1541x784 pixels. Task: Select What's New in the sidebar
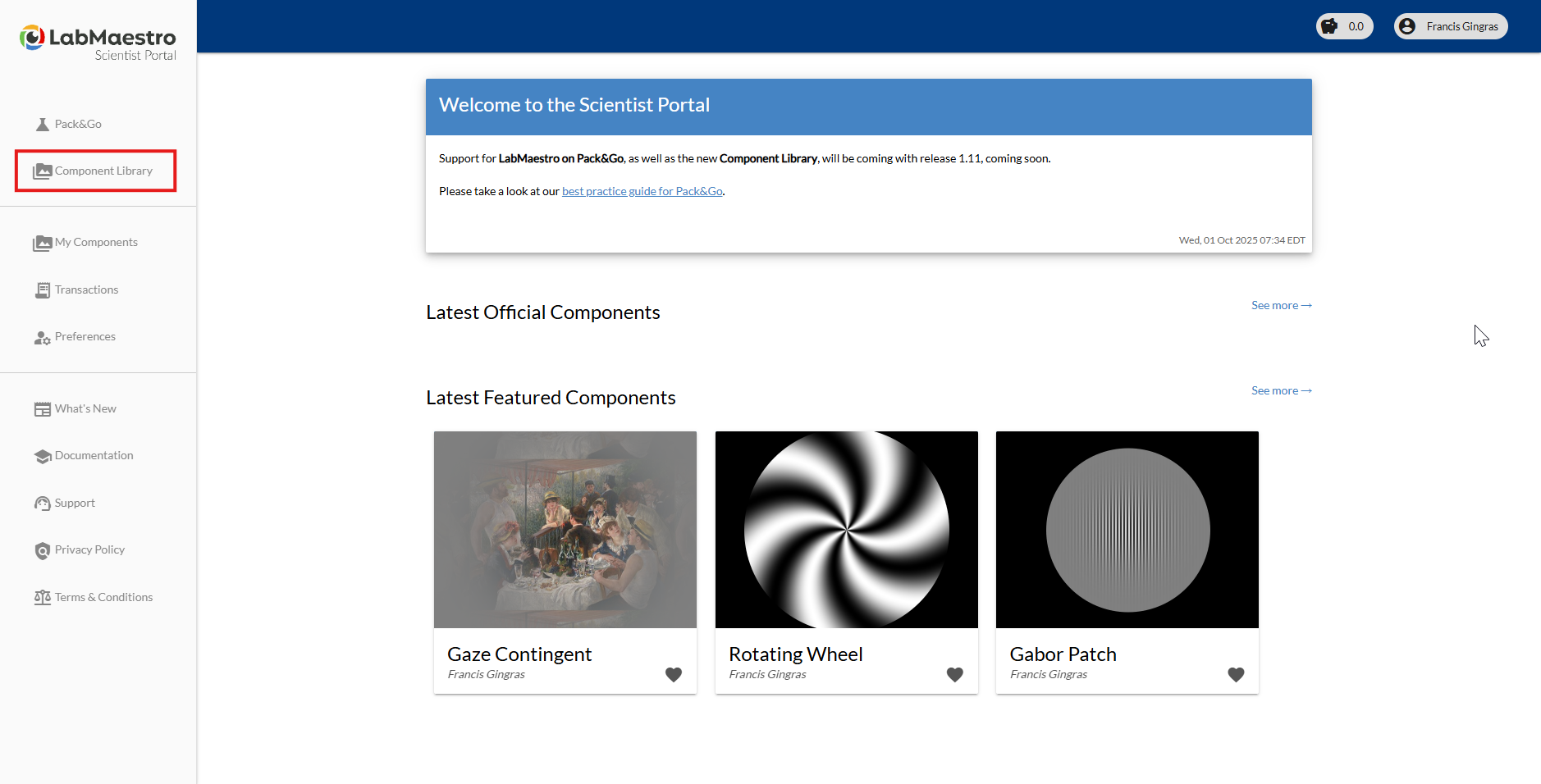pos(85,408)
